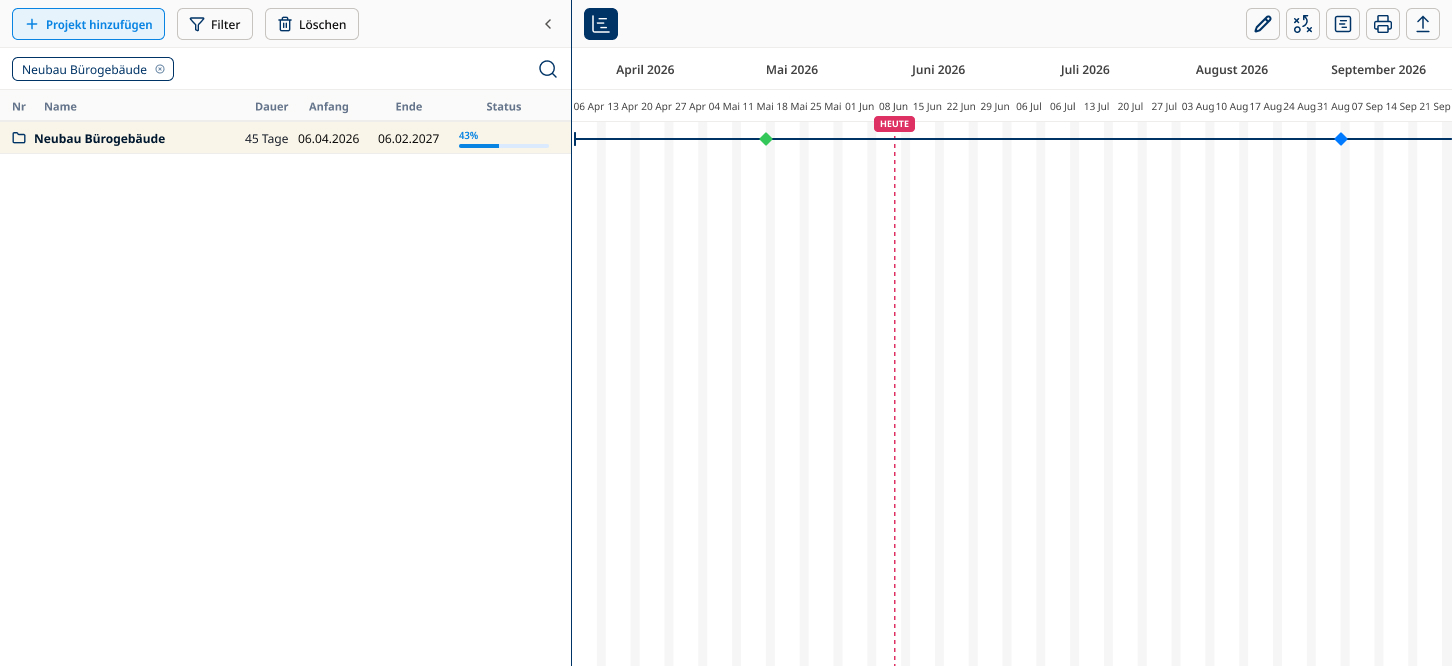The image size is (1452, 666).
Task: Export via the upload arrow icon
Action: tap(1423, 24)
